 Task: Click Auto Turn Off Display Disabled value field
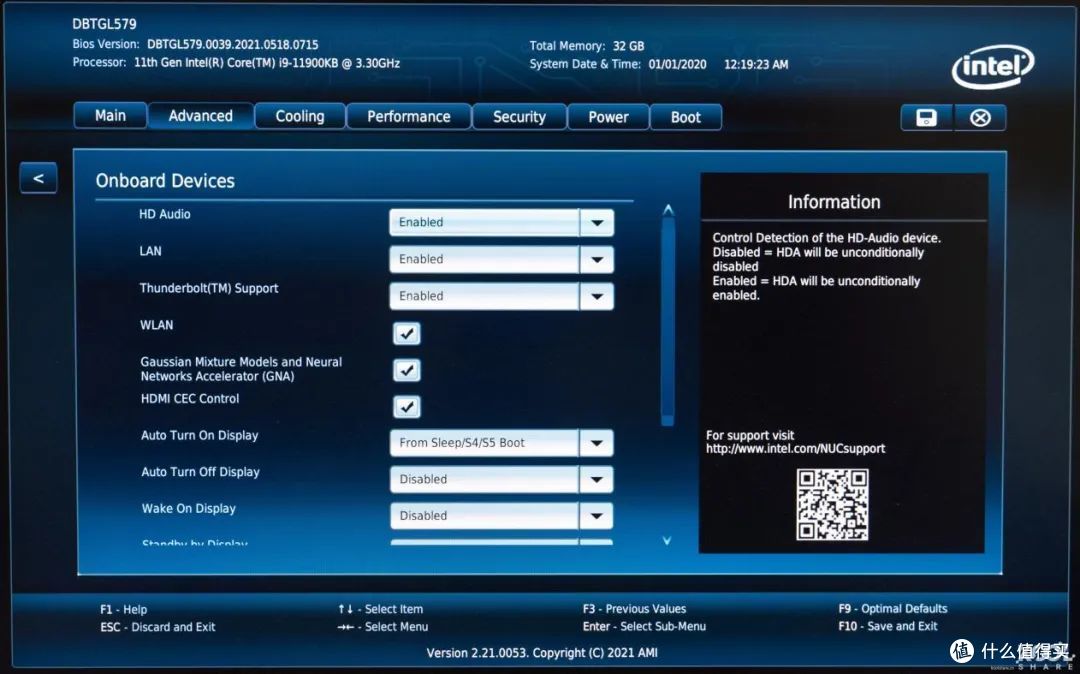484,479
